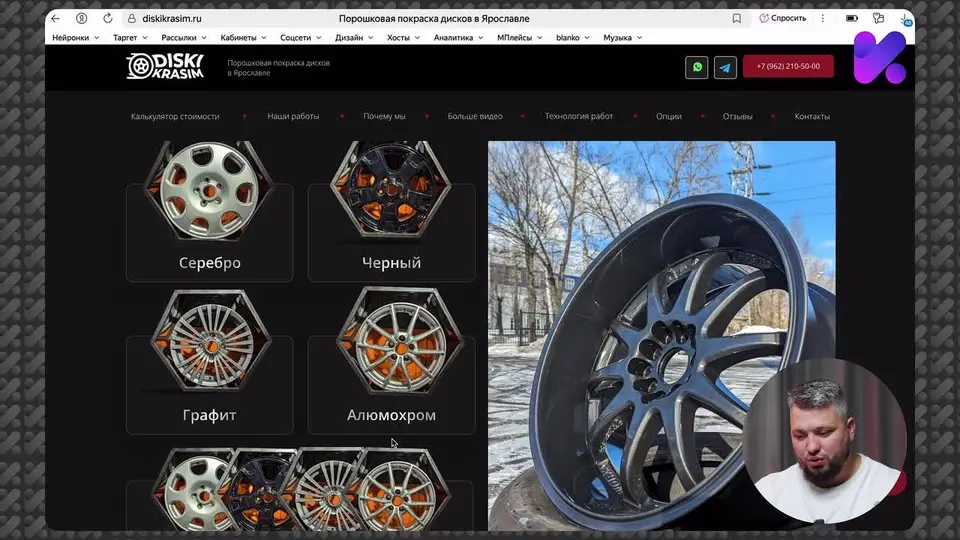Select the bottom card showing four wheels
The width and height of the screenshot is (960, 540).
[x=300, y=490]
